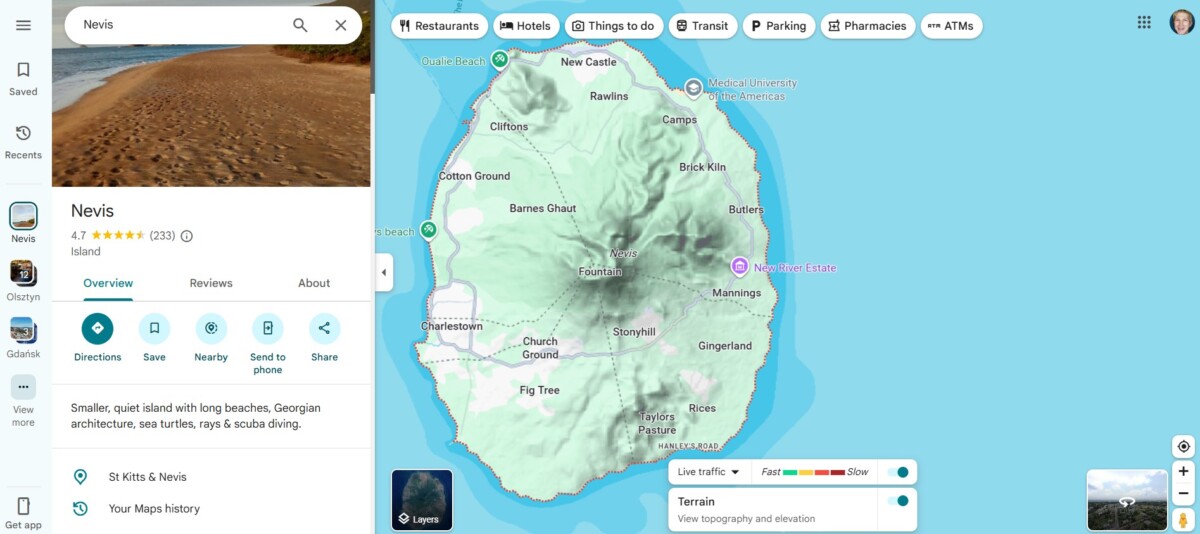Click the search magnifier icon
The width and height of the screenshot is (1200, 534).
pos(300,25)
